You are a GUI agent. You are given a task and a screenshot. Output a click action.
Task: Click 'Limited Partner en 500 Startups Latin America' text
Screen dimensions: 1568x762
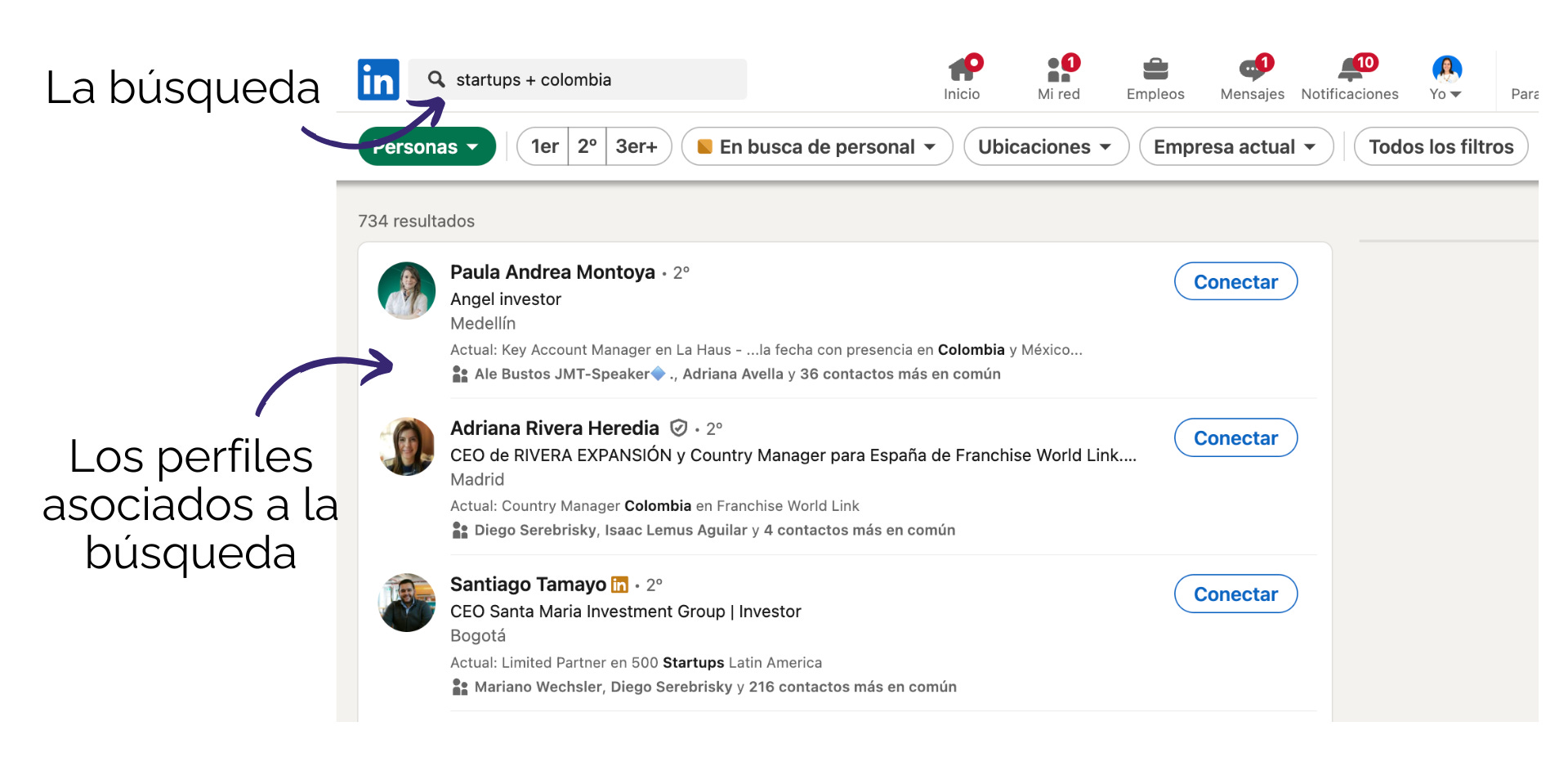(662, 663)
